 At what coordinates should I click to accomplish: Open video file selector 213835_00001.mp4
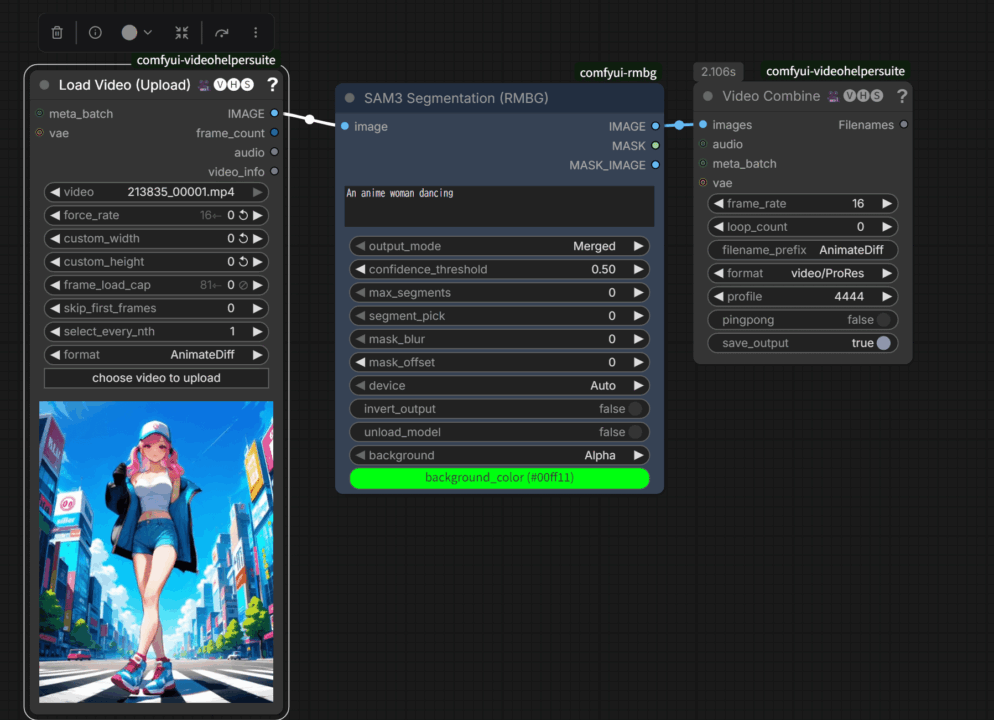(156, 192)
